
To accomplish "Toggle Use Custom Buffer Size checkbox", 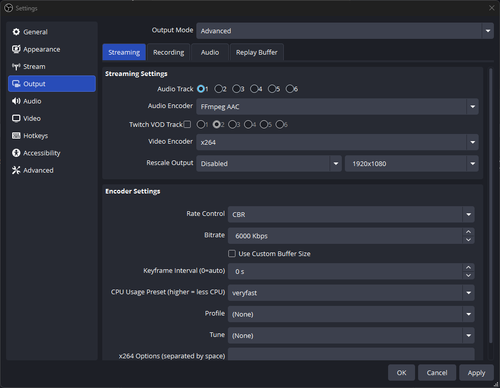I will (232, 254).
